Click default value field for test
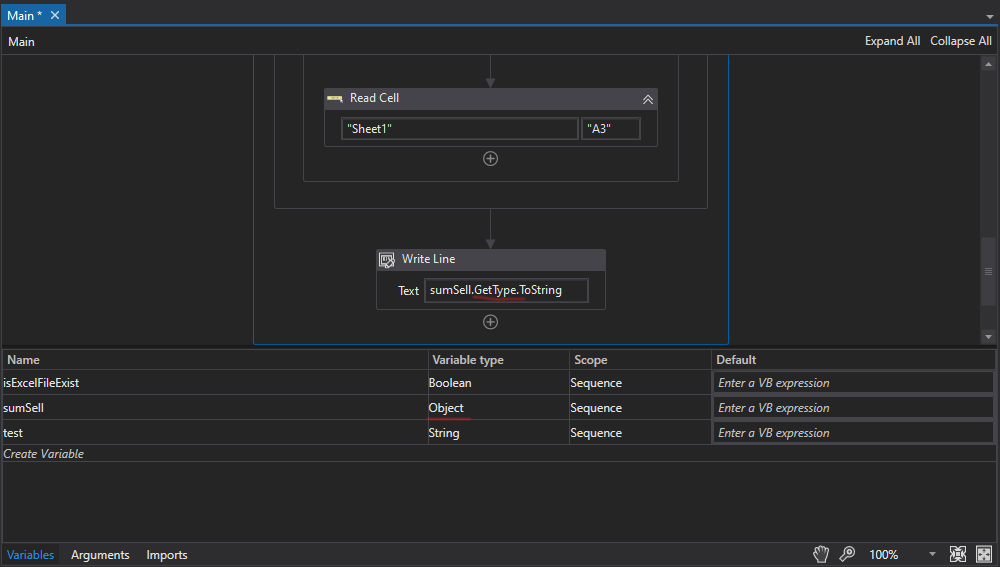Viewport: 1000px width, 567px height. [x=853, y=432]
